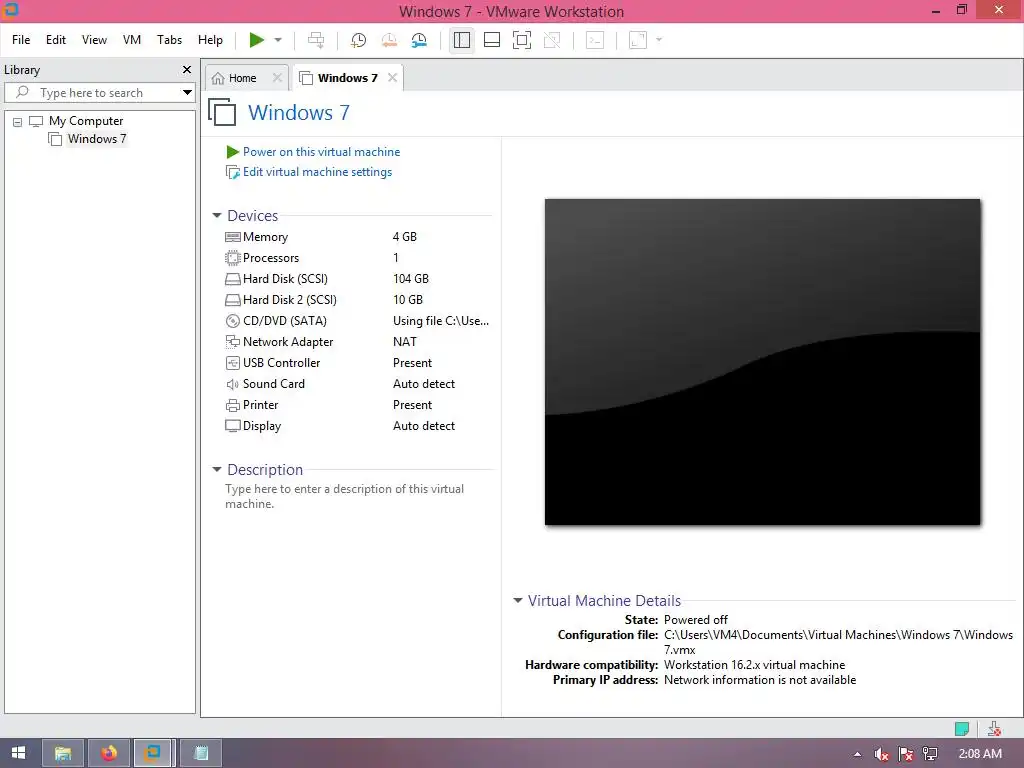Open the power options dropdown arrow
The width and height of the screenshot is (1024, 768).
tap(278, 40)
